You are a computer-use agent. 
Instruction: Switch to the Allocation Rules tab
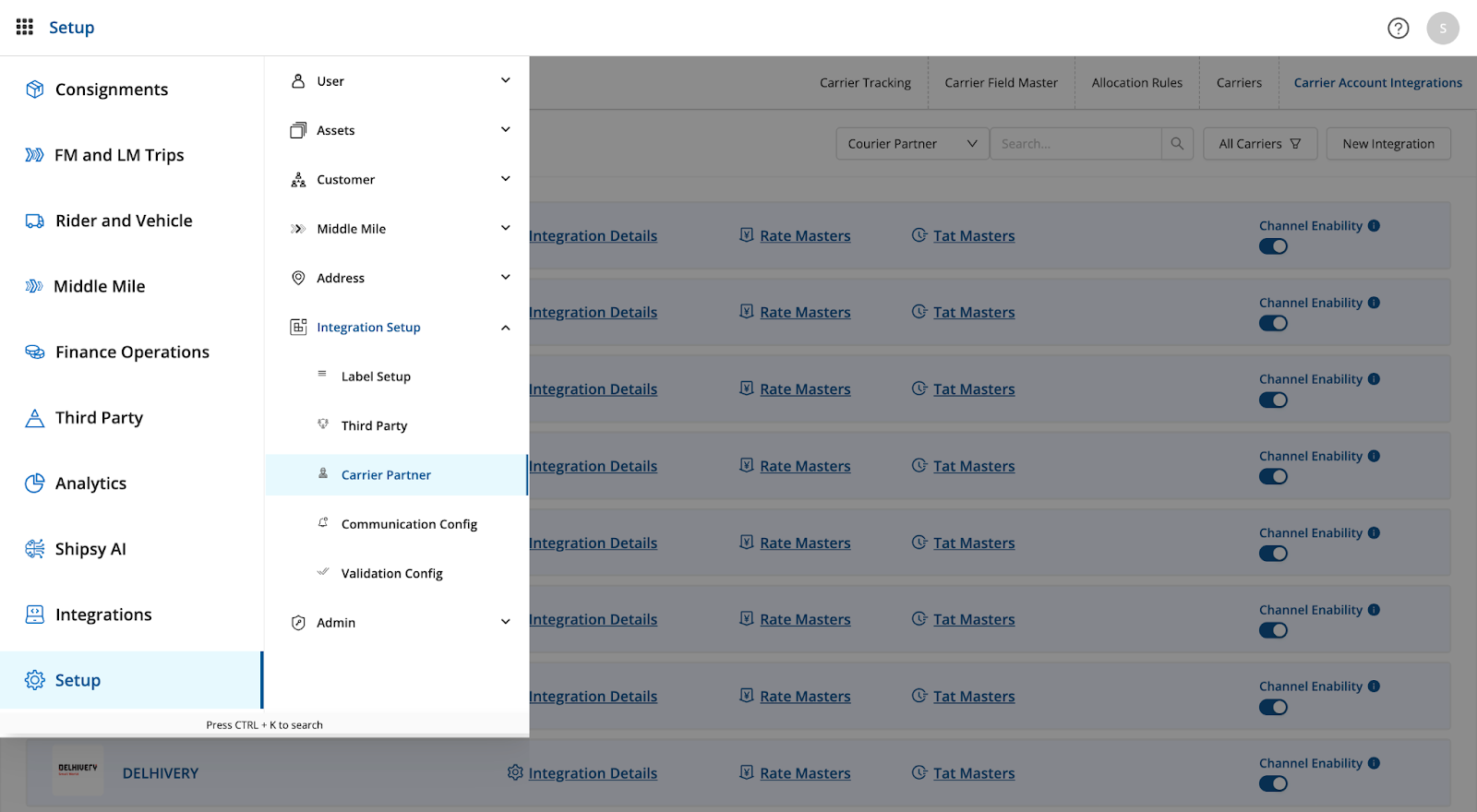[x=1136, y=83]
